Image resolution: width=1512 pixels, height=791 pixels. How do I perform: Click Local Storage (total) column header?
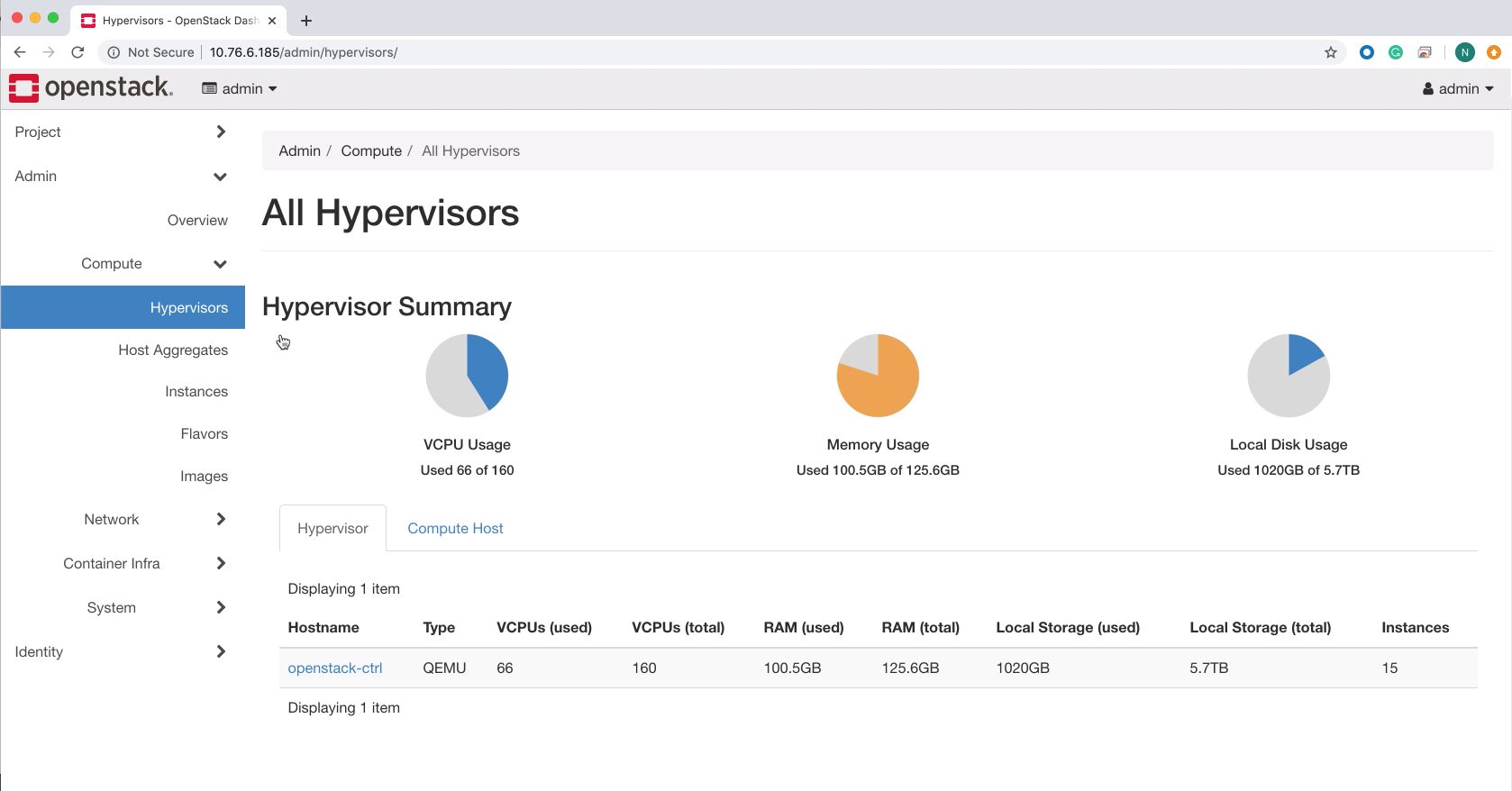point(1260,627)
